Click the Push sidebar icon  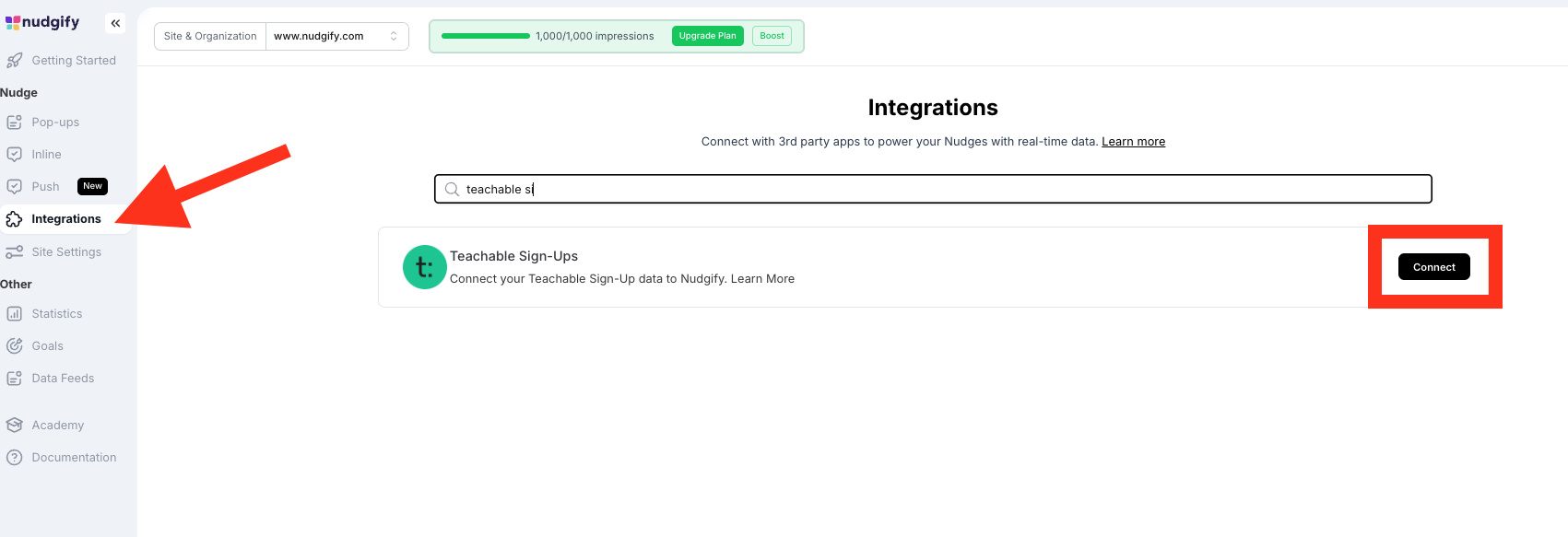[x=14, y=187]
